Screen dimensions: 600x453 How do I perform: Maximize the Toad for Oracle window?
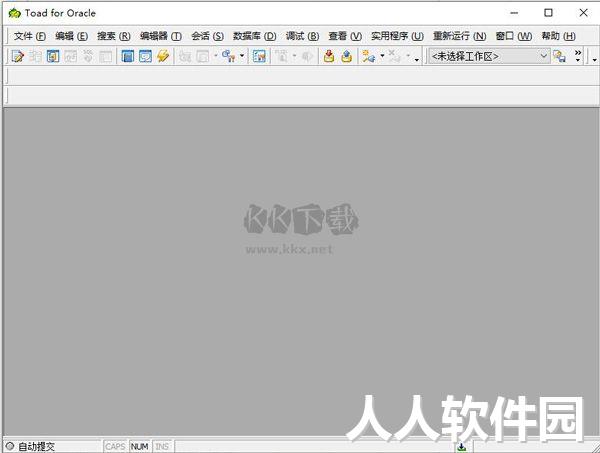548,13
